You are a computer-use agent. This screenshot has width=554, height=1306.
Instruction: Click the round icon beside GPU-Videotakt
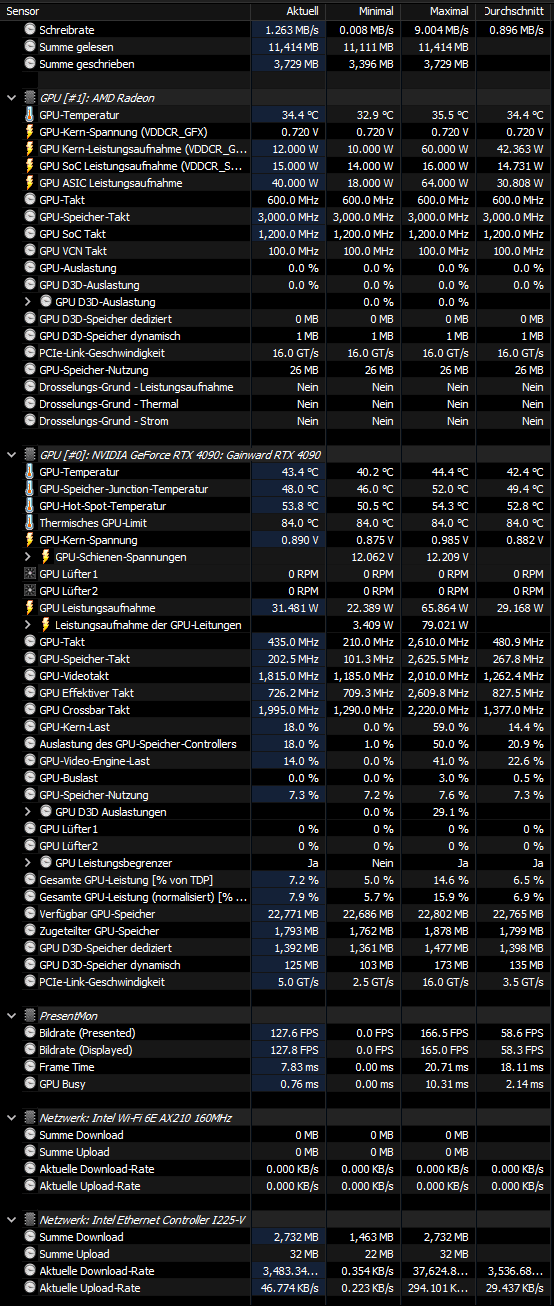click(29, 676)
